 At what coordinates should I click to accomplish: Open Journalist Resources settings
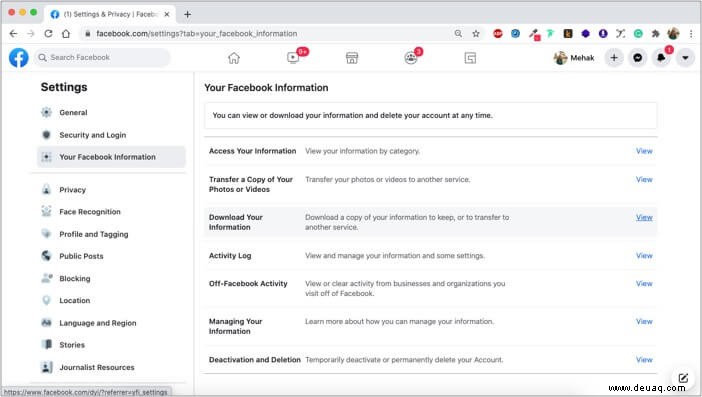tap(111, 367)
